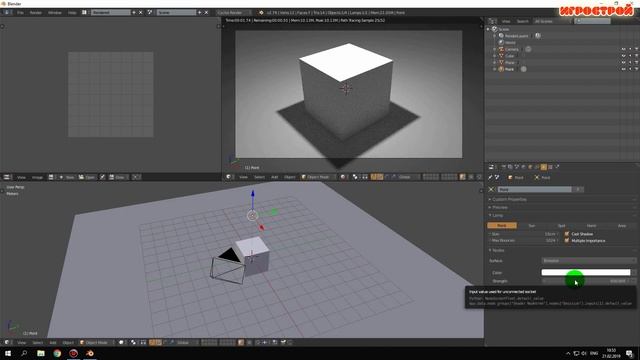The height and width of the screenshot is (360, 640).
Task: Click the lamp datablock name field
Action: [535, 190]
